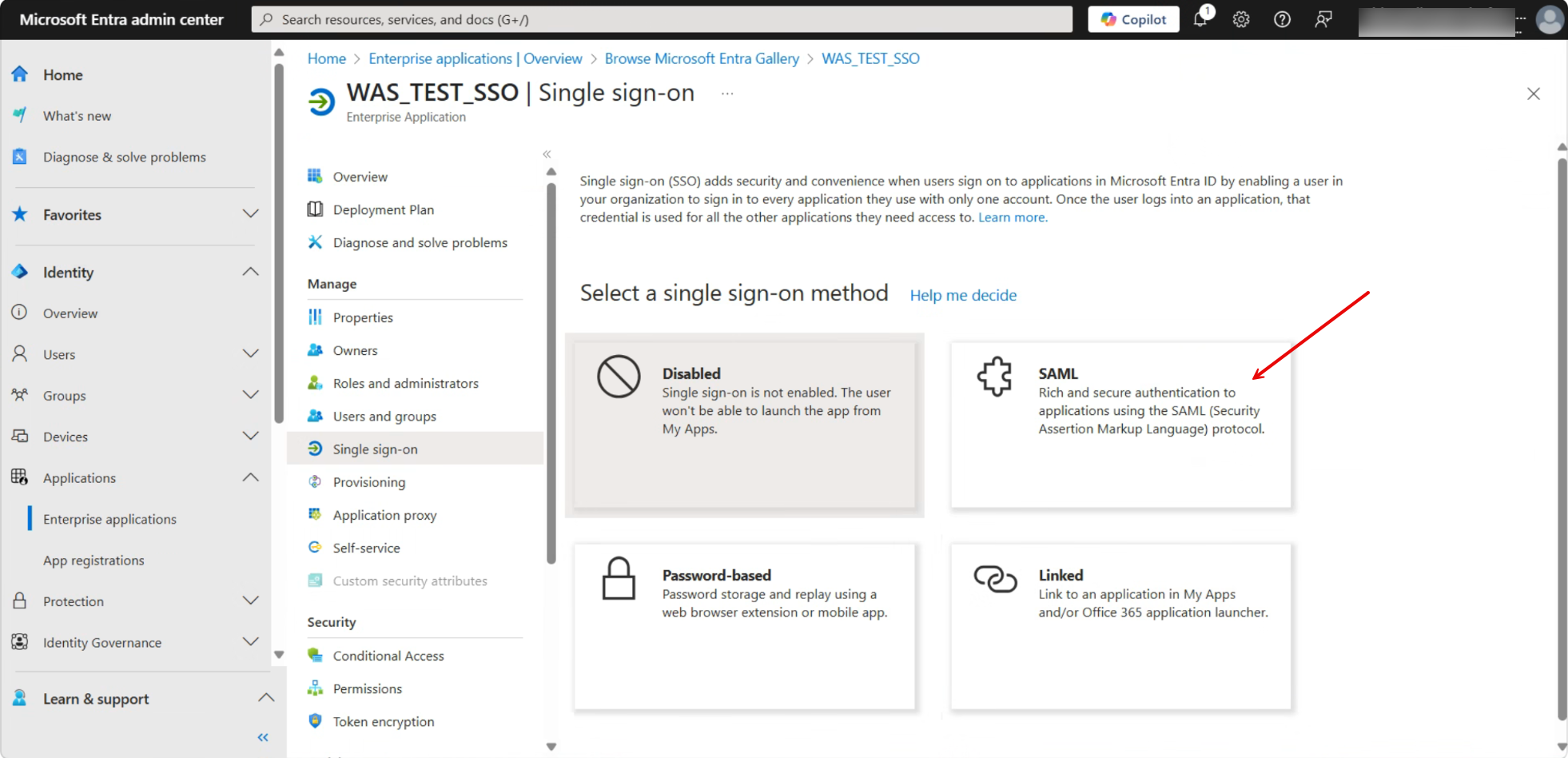Viewport: 1568px width, 758px height.
Task: Close the Single sign-on blade
Action: [x=1534, y=94]
